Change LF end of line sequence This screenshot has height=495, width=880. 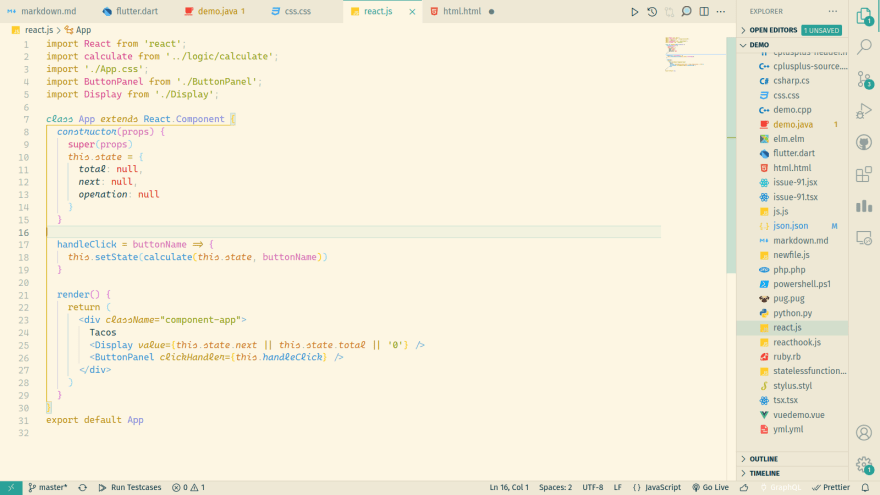coord(617,487)
